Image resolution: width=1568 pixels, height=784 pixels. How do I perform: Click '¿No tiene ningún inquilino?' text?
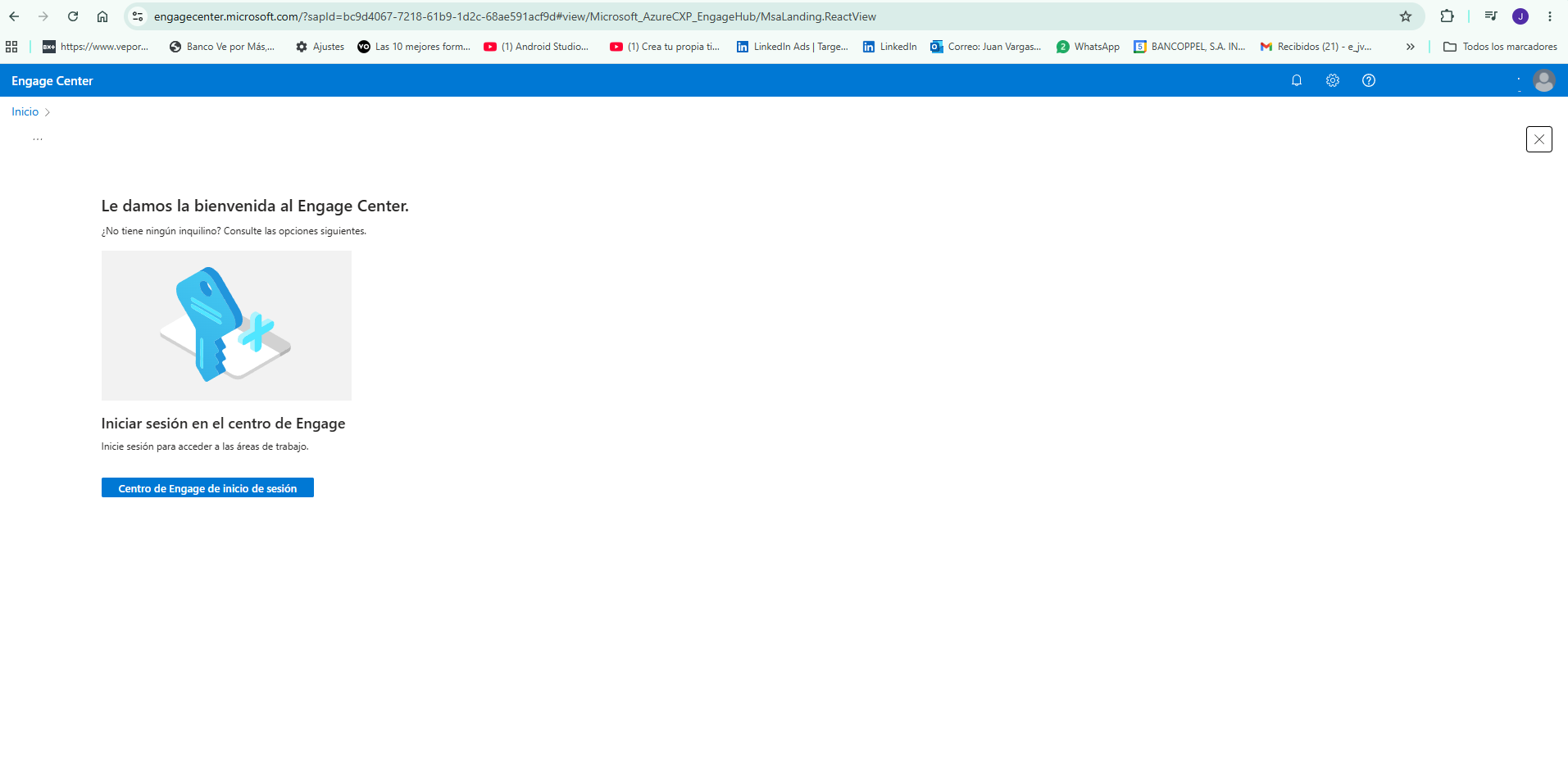(x=161, y=231)
